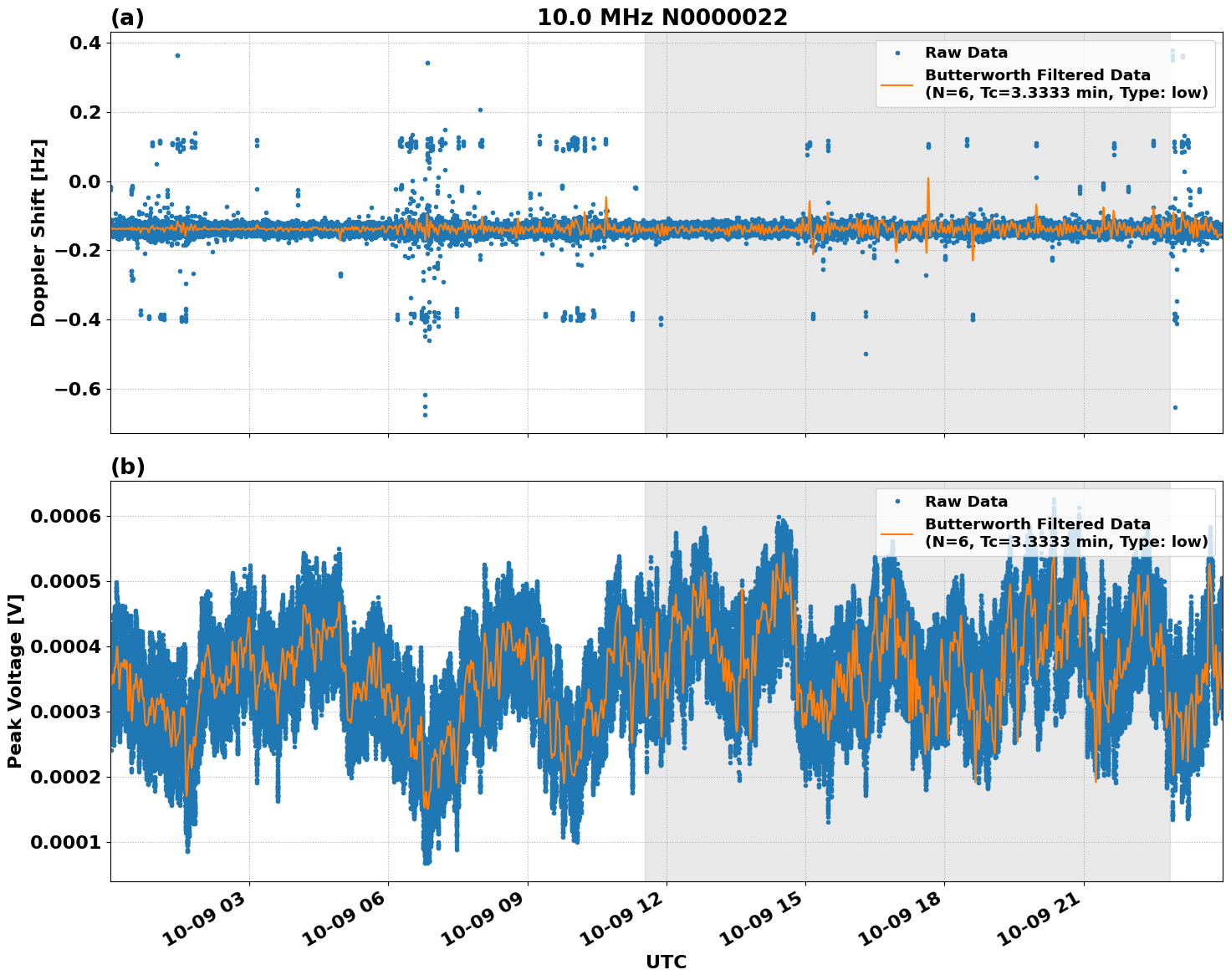Click the (a) panel label
Screen dimensions: 1231x980
(x=127, y=18)
